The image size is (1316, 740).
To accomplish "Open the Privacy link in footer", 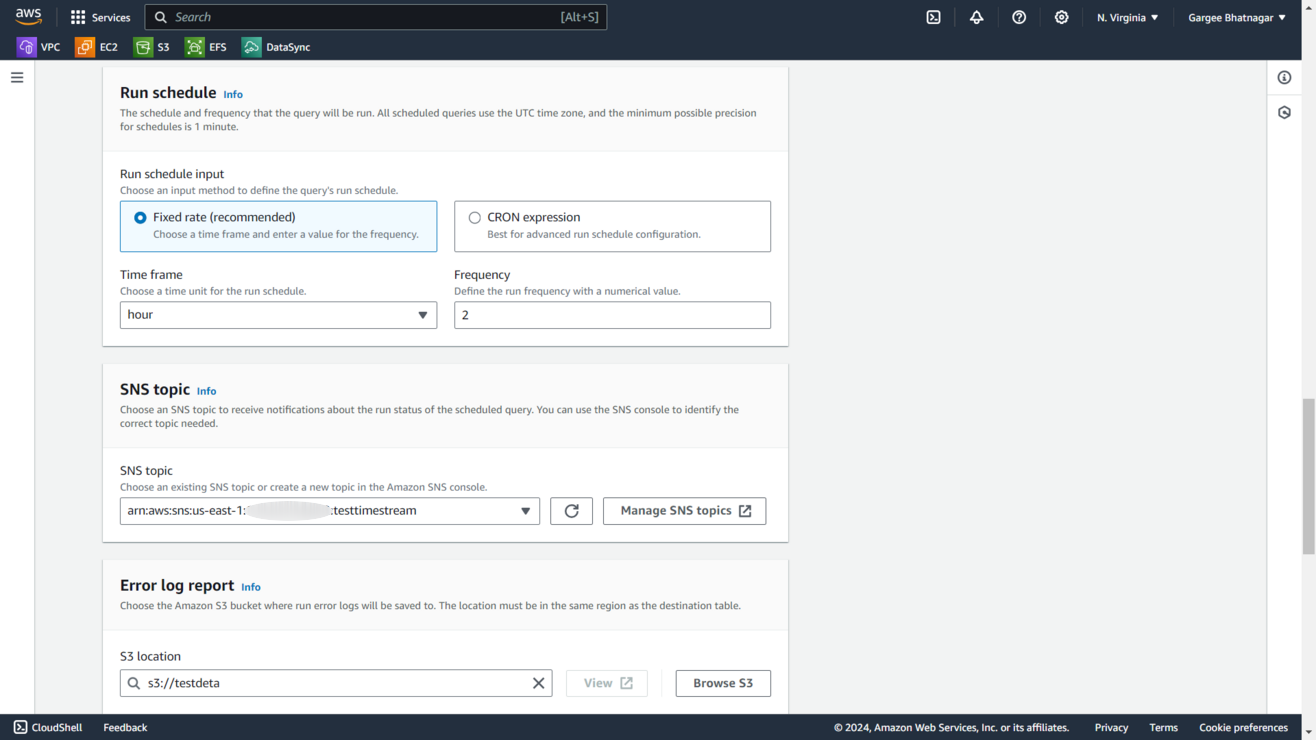I will pos(1111,727).
